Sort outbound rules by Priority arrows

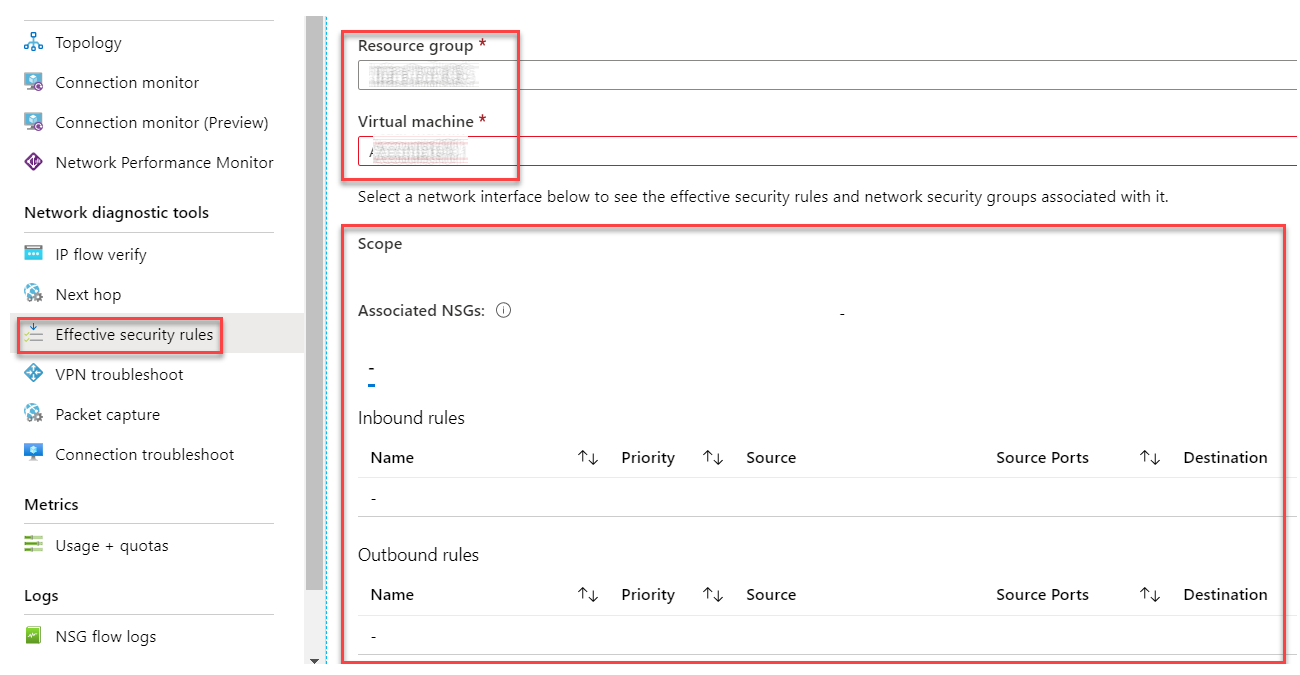(712, 595)
